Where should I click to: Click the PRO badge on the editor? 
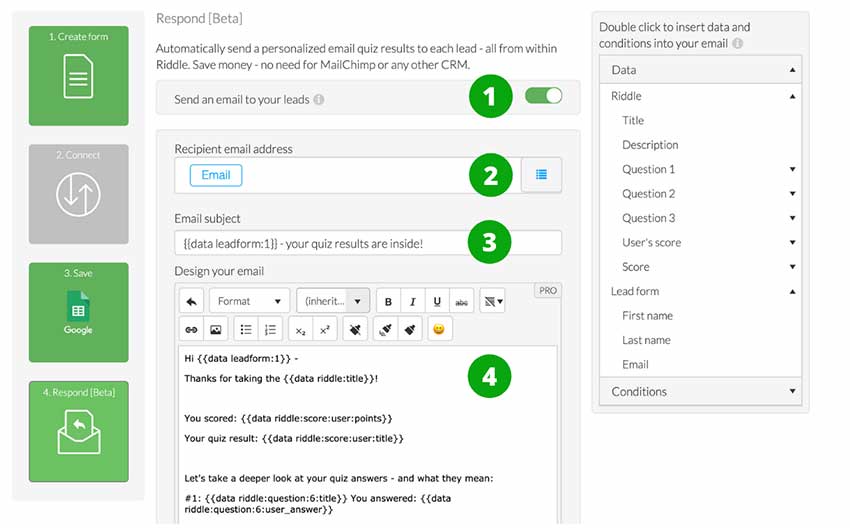tap(548, 291)
